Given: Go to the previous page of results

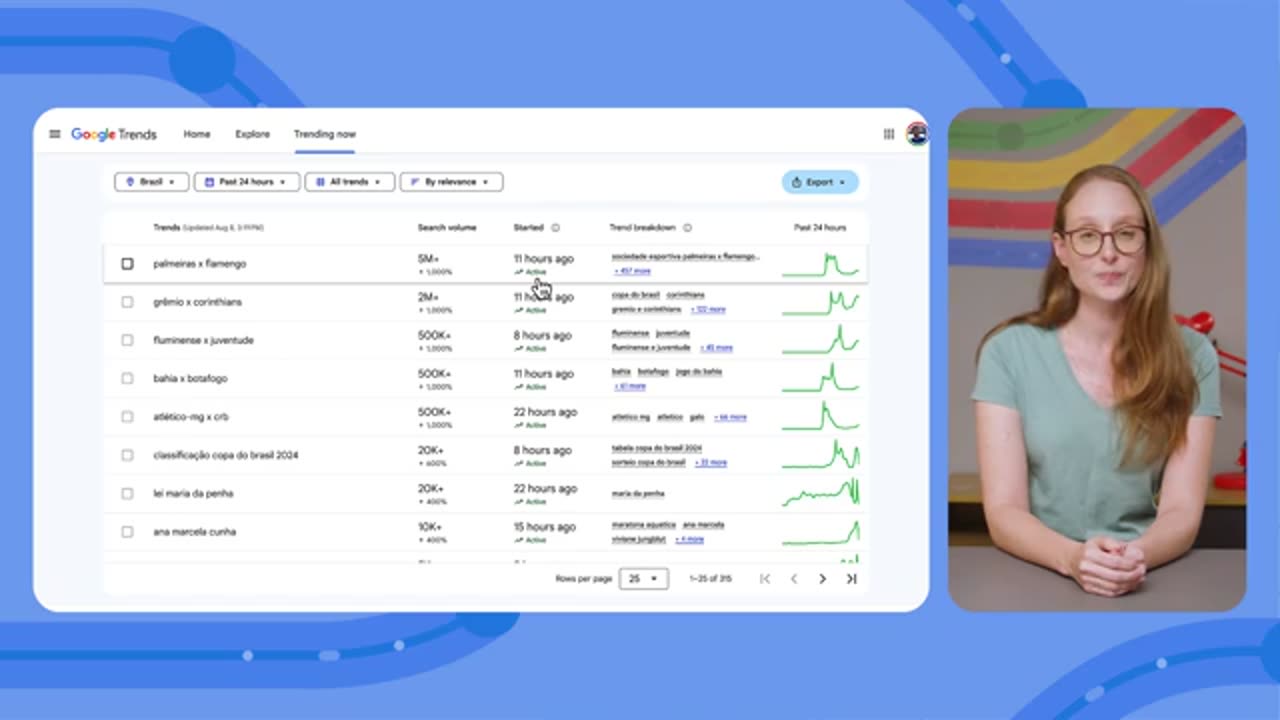Looking at the screenshot, I should point(794,579).
